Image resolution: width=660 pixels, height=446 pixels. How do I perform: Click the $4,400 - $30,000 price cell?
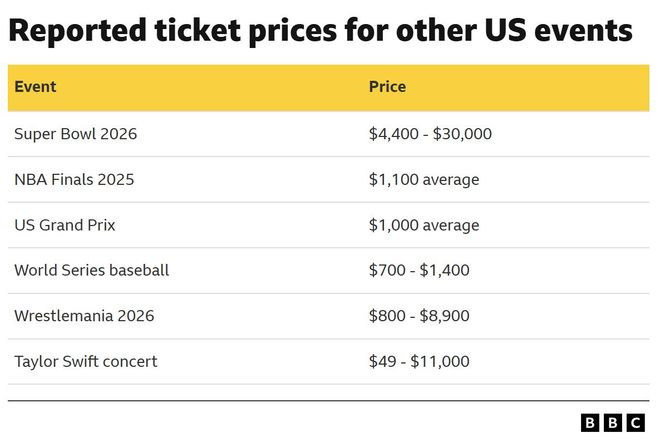point(430,134)
